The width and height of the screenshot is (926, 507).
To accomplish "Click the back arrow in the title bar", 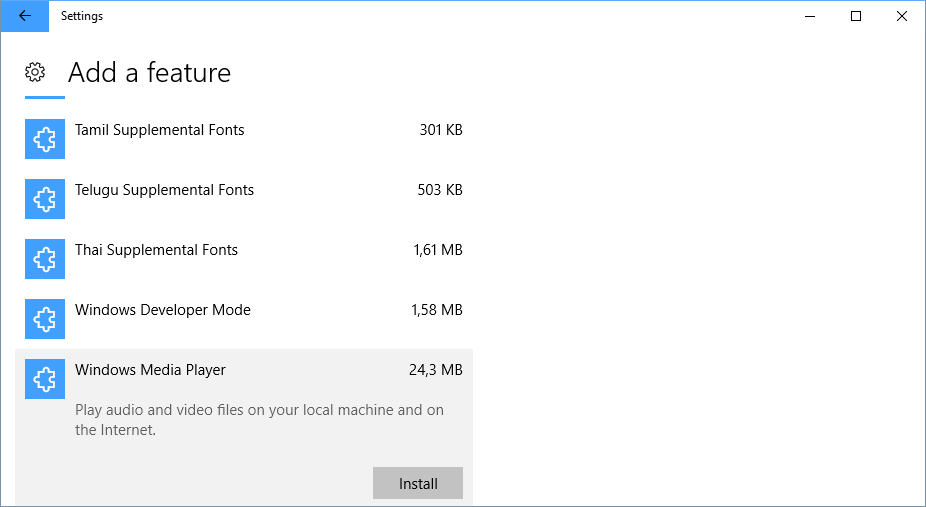I will 25,16.
